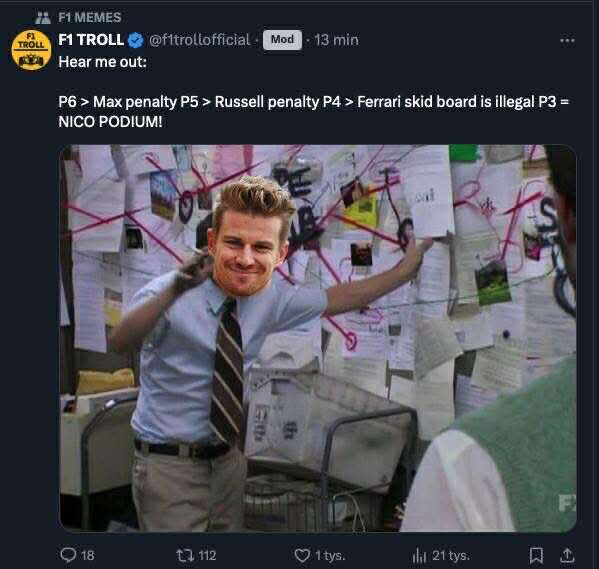Open the three-dot more options menu

point(567,40)
